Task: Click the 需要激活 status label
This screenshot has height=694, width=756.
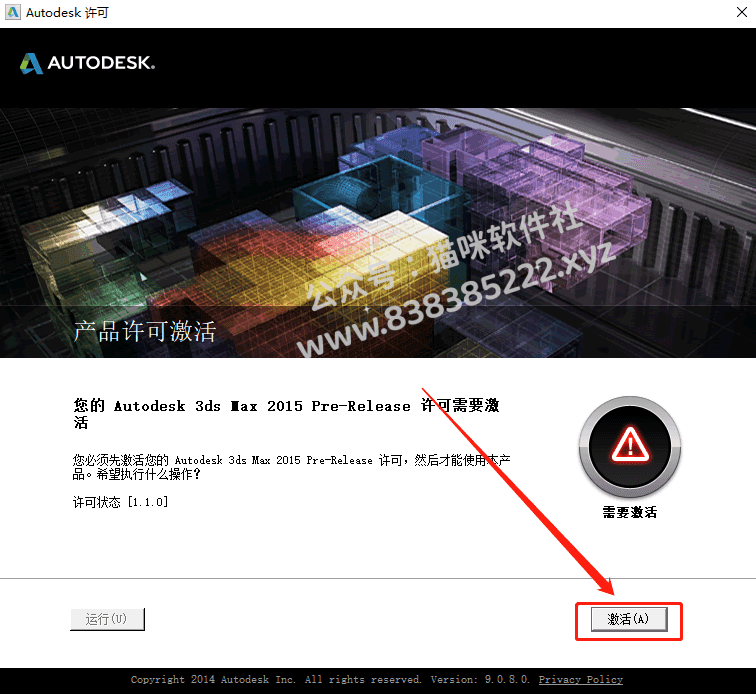Action: click(x=630, y=512)
